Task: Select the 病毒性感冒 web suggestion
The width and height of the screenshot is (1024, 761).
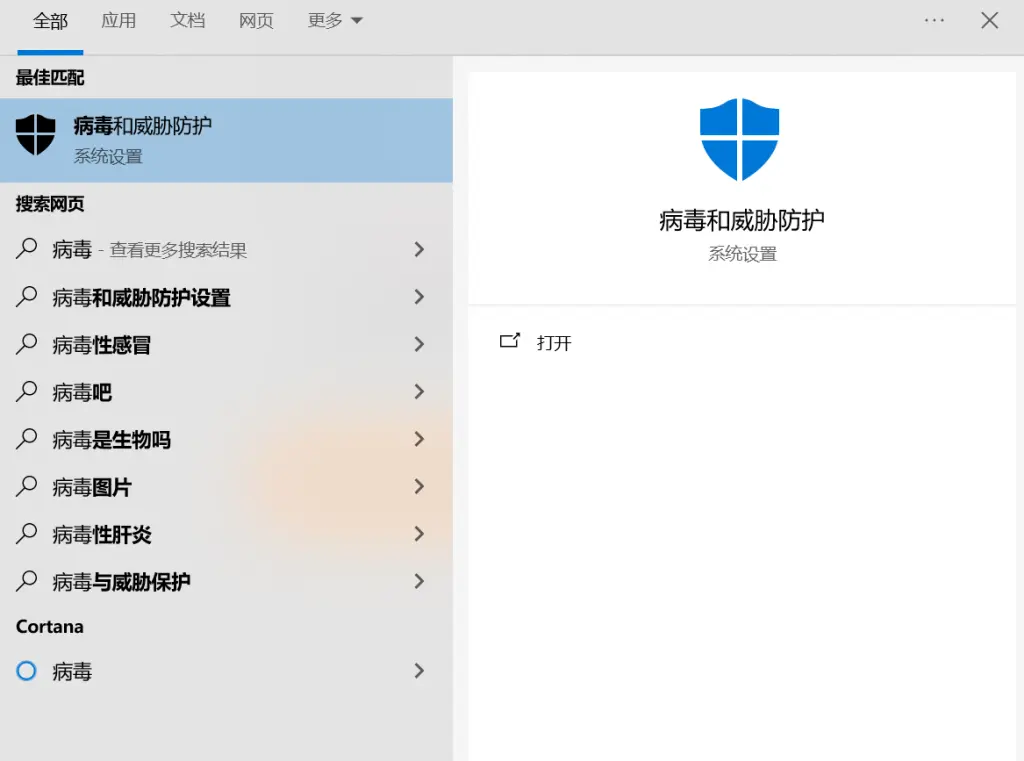Action: click(x=226, y=344)
